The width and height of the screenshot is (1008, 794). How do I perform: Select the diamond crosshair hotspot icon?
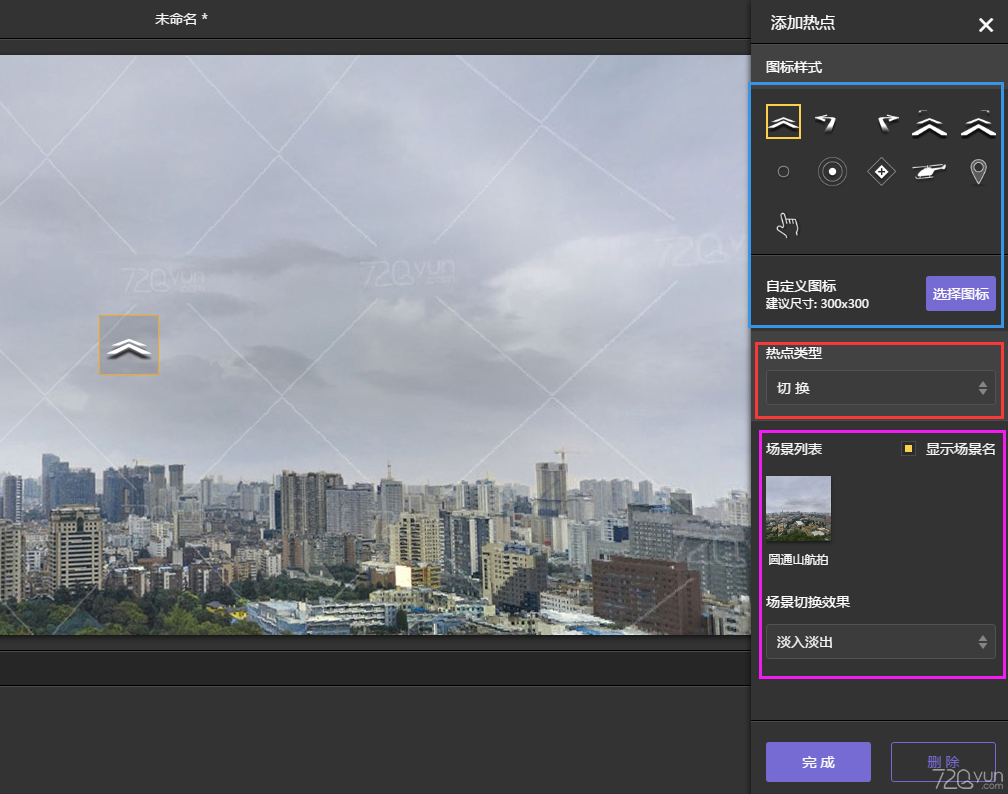tap(881, 172)
